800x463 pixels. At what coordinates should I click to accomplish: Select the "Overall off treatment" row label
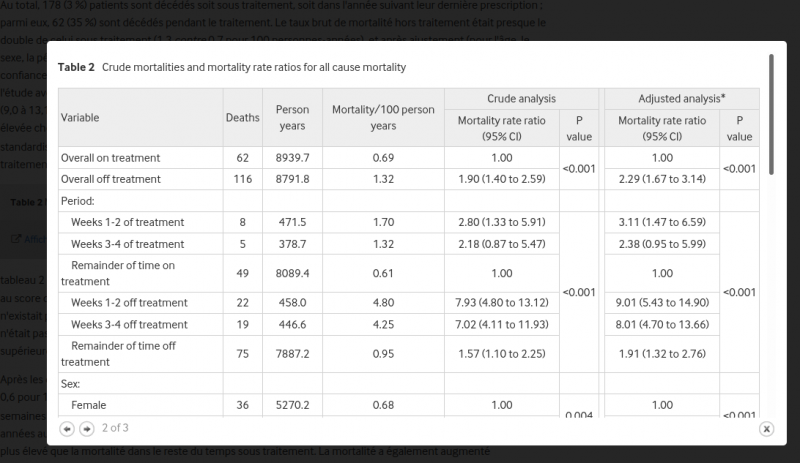click(110, 179)
